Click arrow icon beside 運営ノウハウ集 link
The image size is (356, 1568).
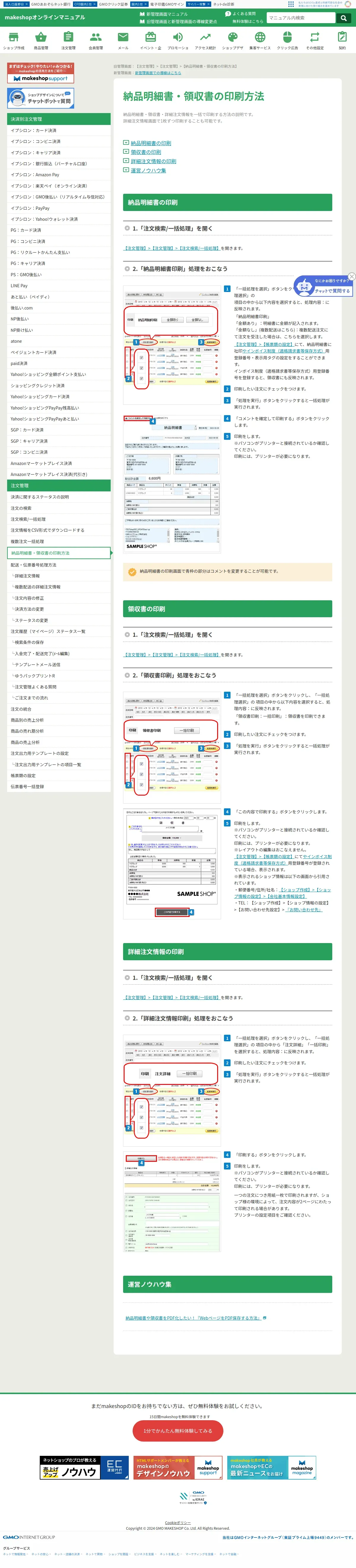126,170
